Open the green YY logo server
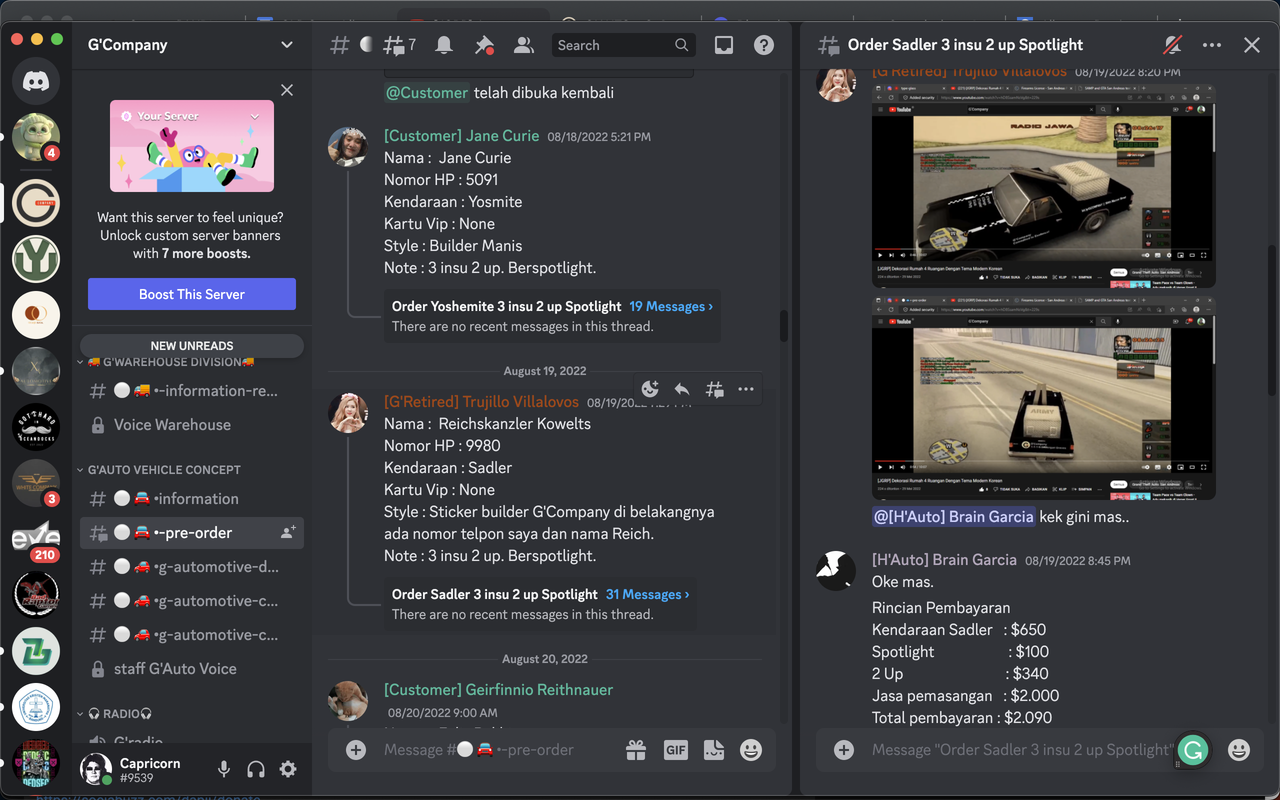This screenshot has width=1280, height=800. click(36, 259)
